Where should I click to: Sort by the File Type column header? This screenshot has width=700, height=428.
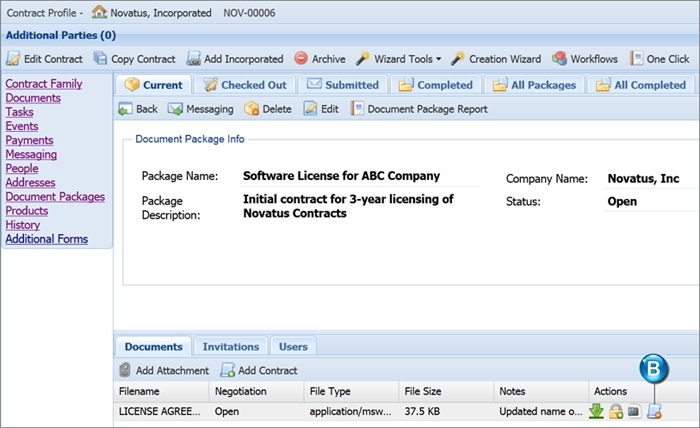pyautogui.click(x=351, y=391)
